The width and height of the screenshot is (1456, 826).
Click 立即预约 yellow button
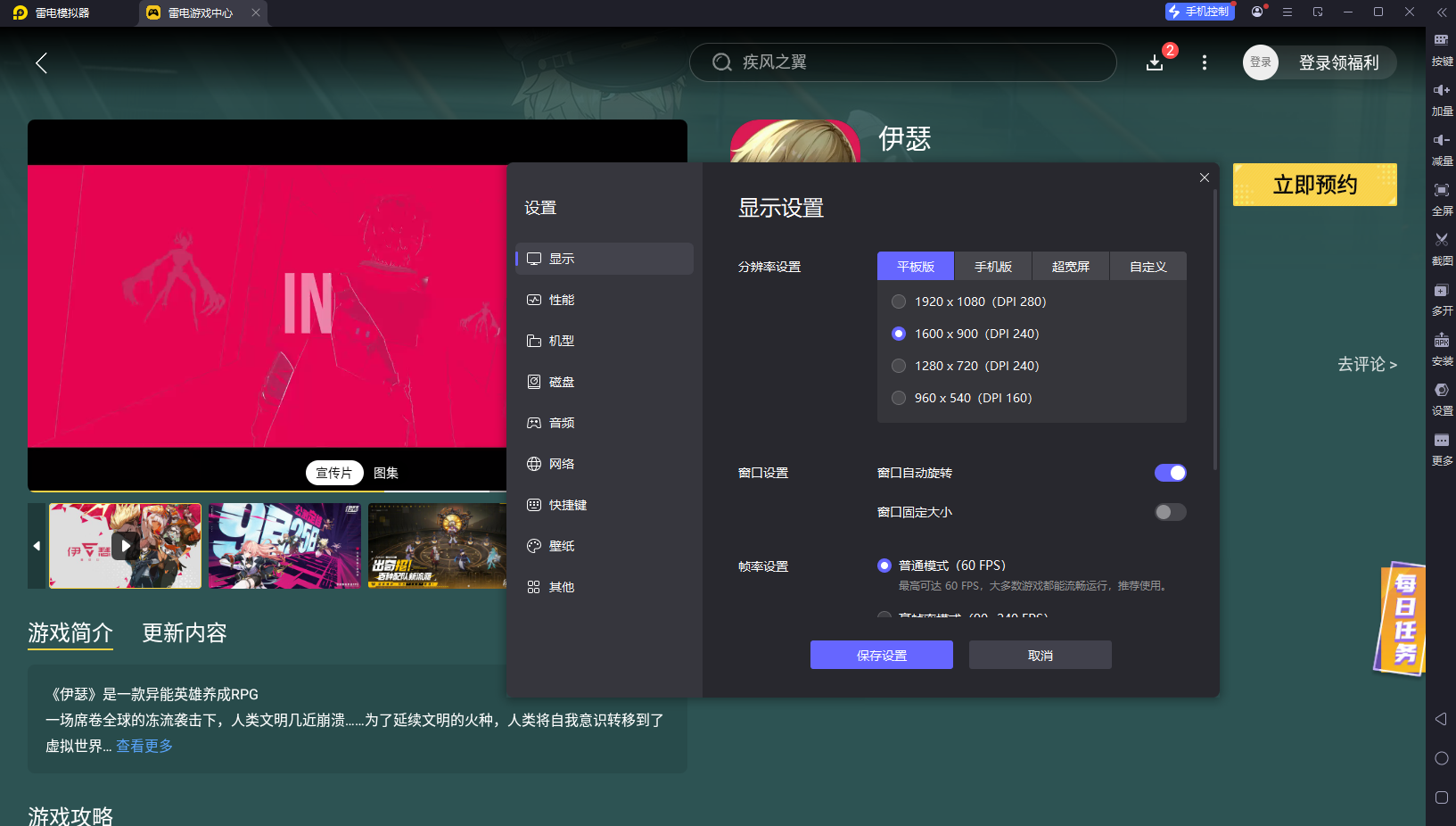(x=1315, y=185)
